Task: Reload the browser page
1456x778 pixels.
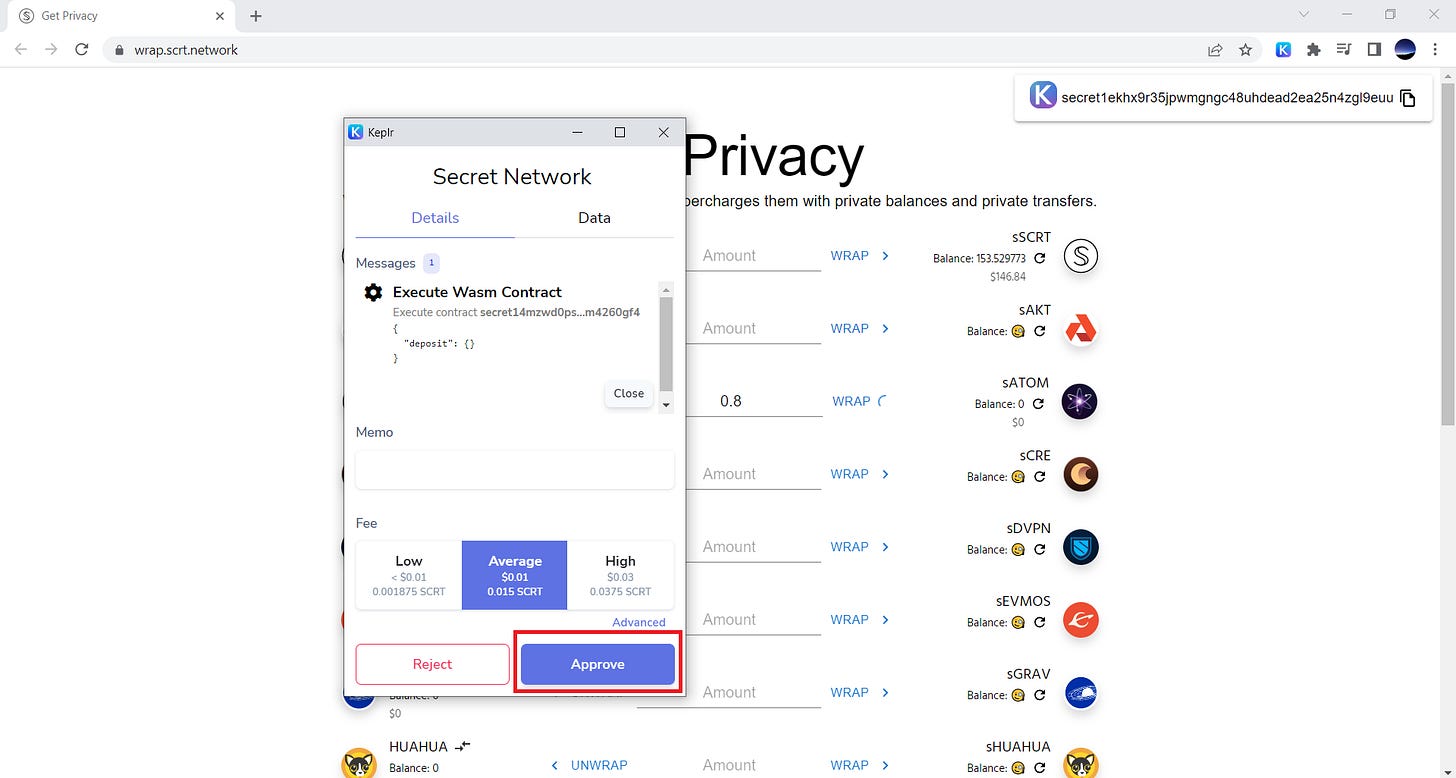Action: pyautogui.click(x=82, y=49)
